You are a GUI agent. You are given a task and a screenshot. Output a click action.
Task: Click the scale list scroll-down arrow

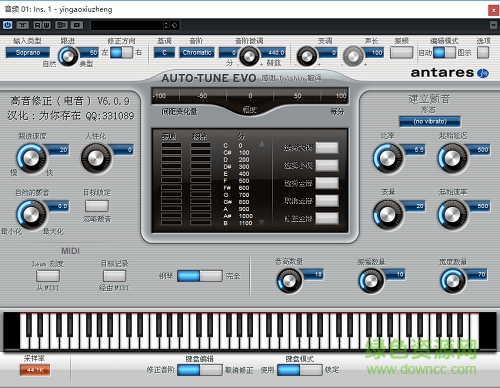pos(262,222)
